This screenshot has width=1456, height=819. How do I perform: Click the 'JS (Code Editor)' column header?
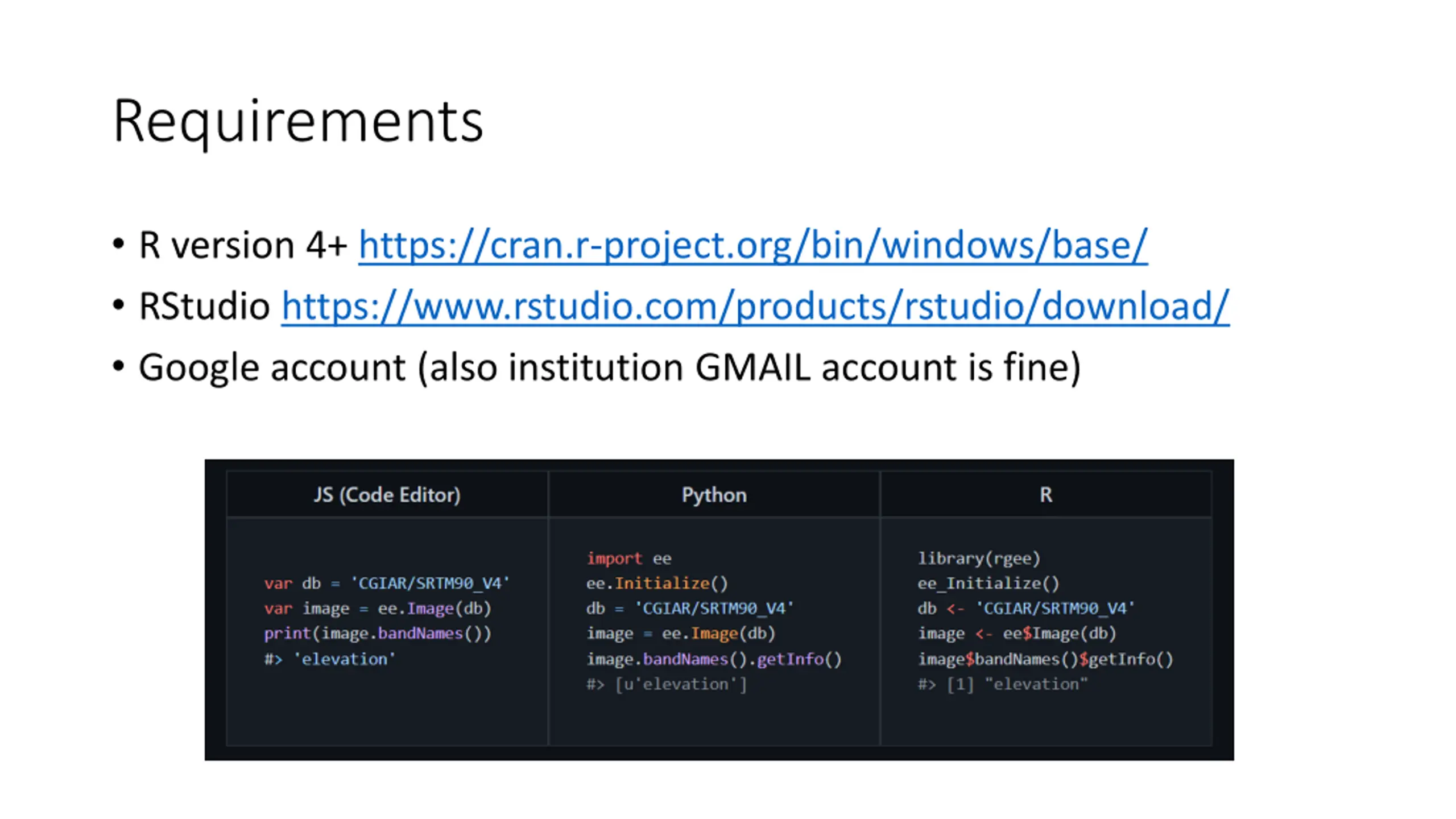click(x=387, y=495)
